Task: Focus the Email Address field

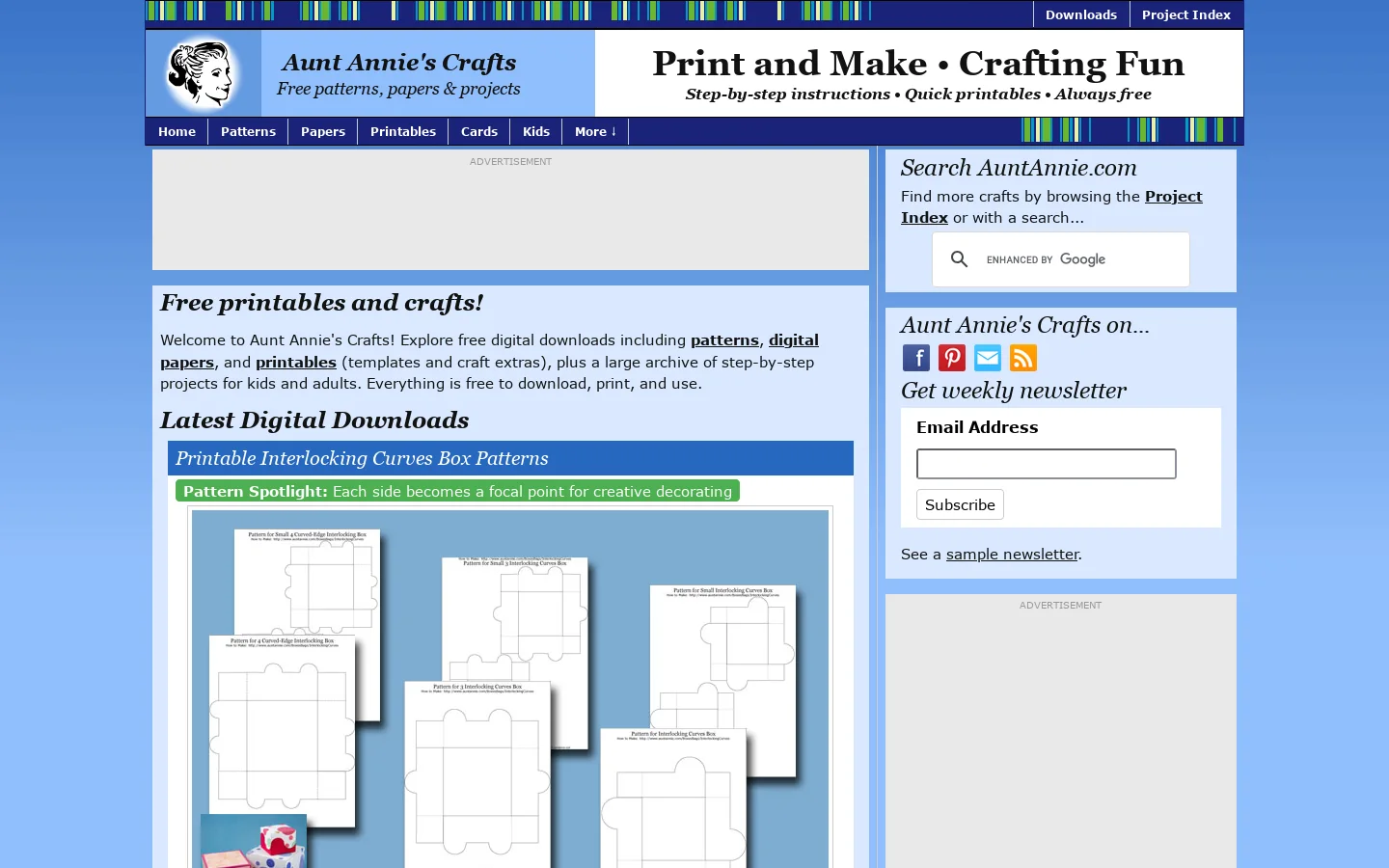Action: pos(1046,464)
